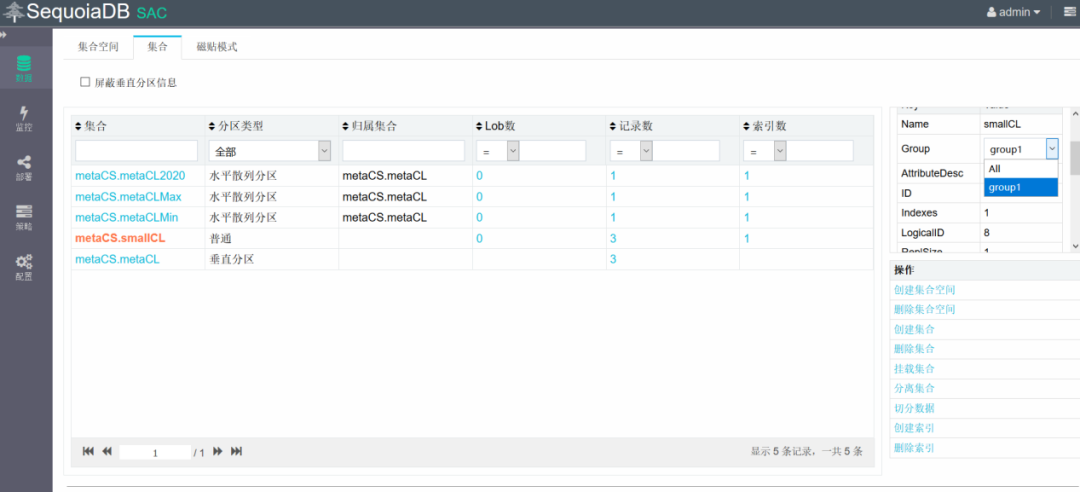Viewport: 1080px width, 492px height.
Task: Open metaCS.metaCL2020 collection link
Action: [130, 176]
